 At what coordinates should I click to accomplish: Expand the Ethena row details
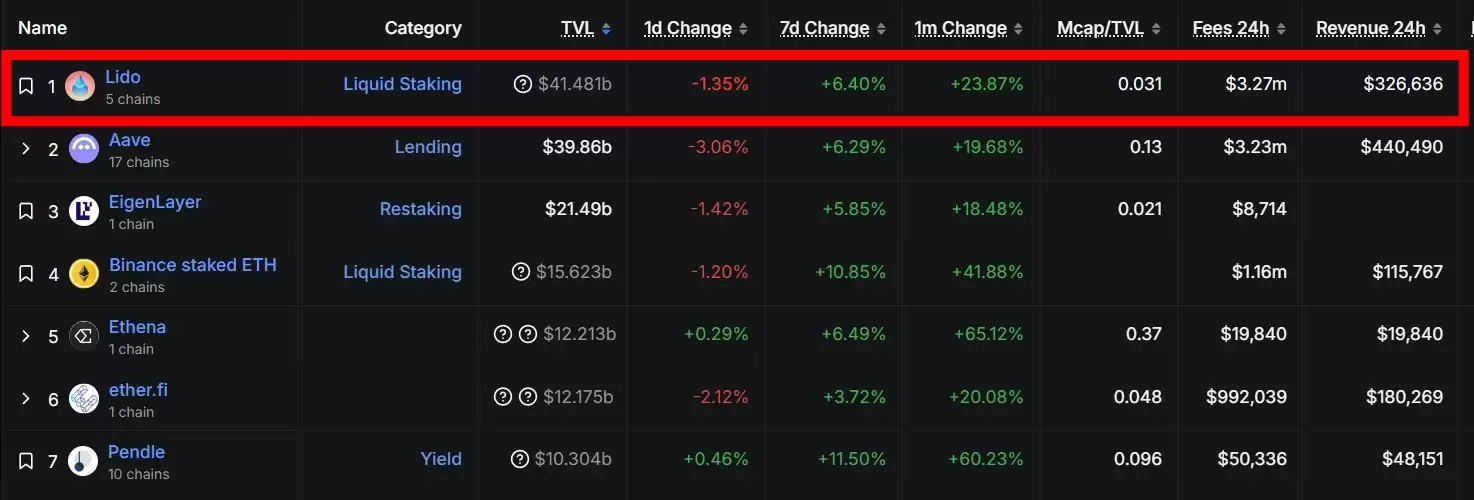point(26,336)
